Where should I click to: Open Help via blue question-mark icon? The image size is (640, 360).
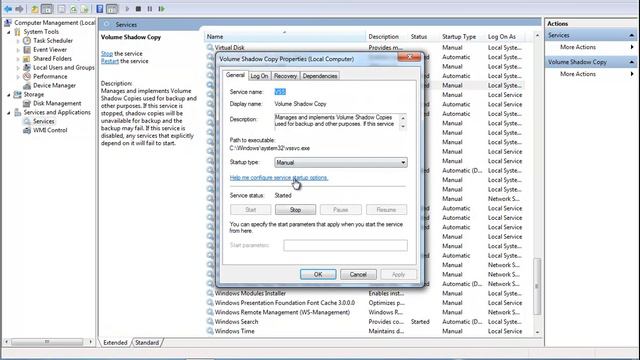[x=100, y=9]
